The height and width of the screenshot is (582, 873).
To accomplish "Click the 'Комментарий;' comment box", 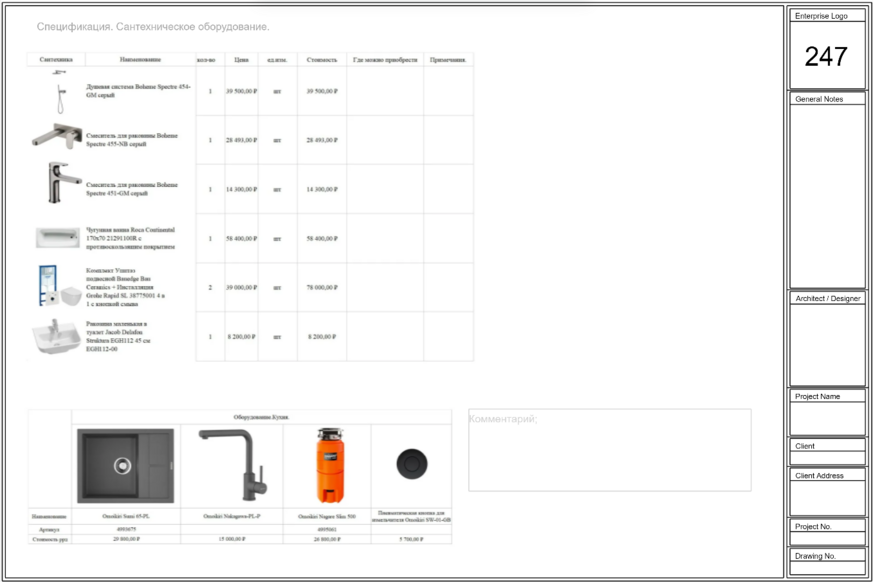I will tap(610, 450).
